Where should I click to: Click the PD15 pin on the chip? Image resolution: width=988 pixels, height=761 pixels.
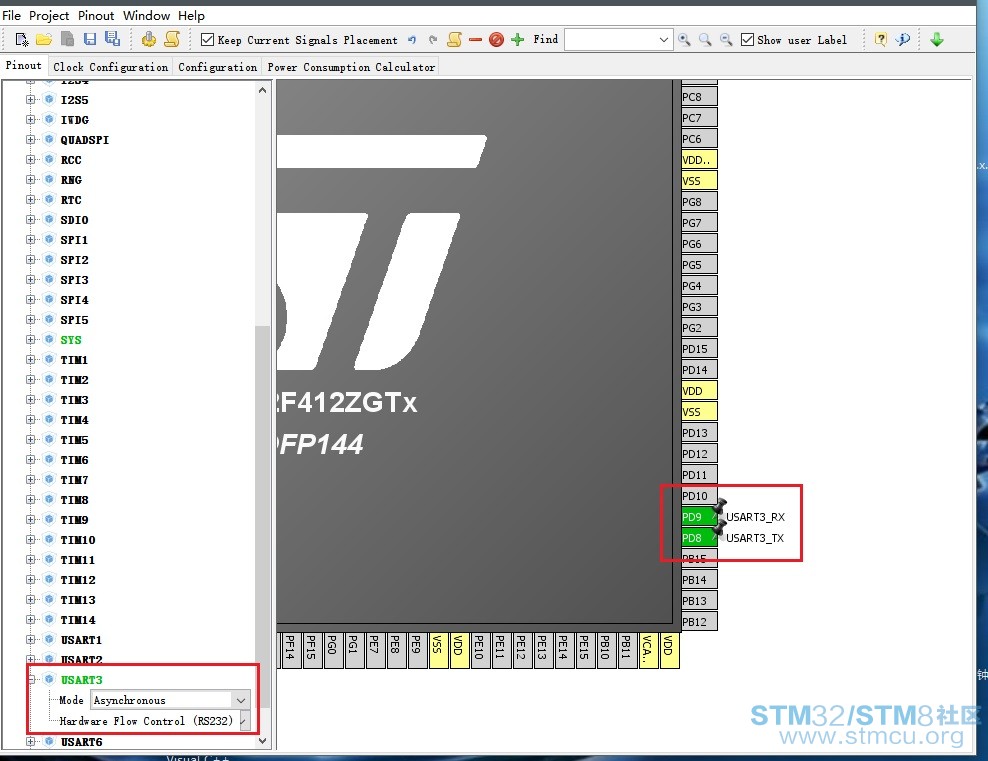[x=699, y=348]
